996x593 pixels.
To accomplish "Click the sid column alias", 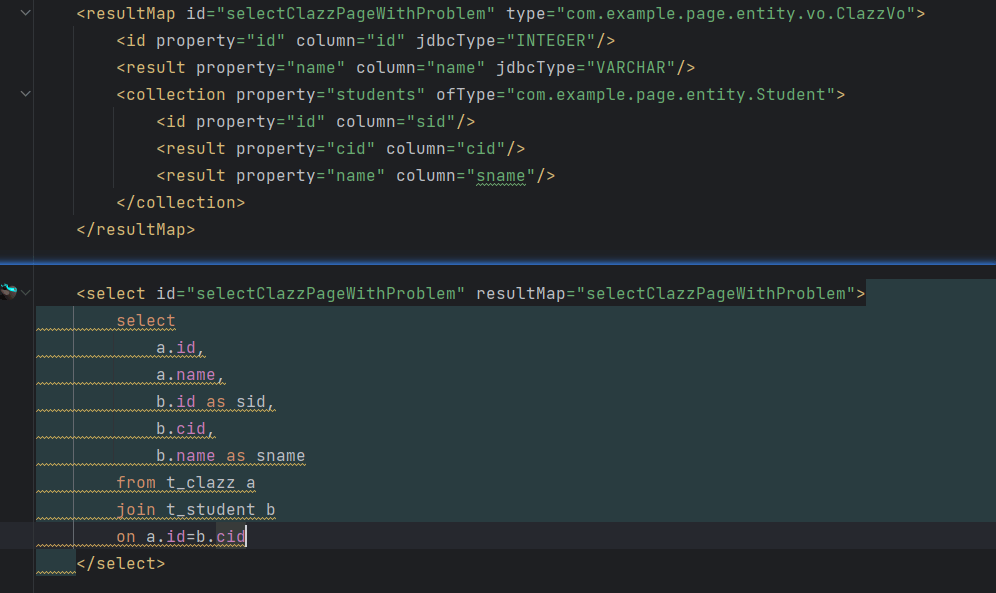I will pos(253,401).
